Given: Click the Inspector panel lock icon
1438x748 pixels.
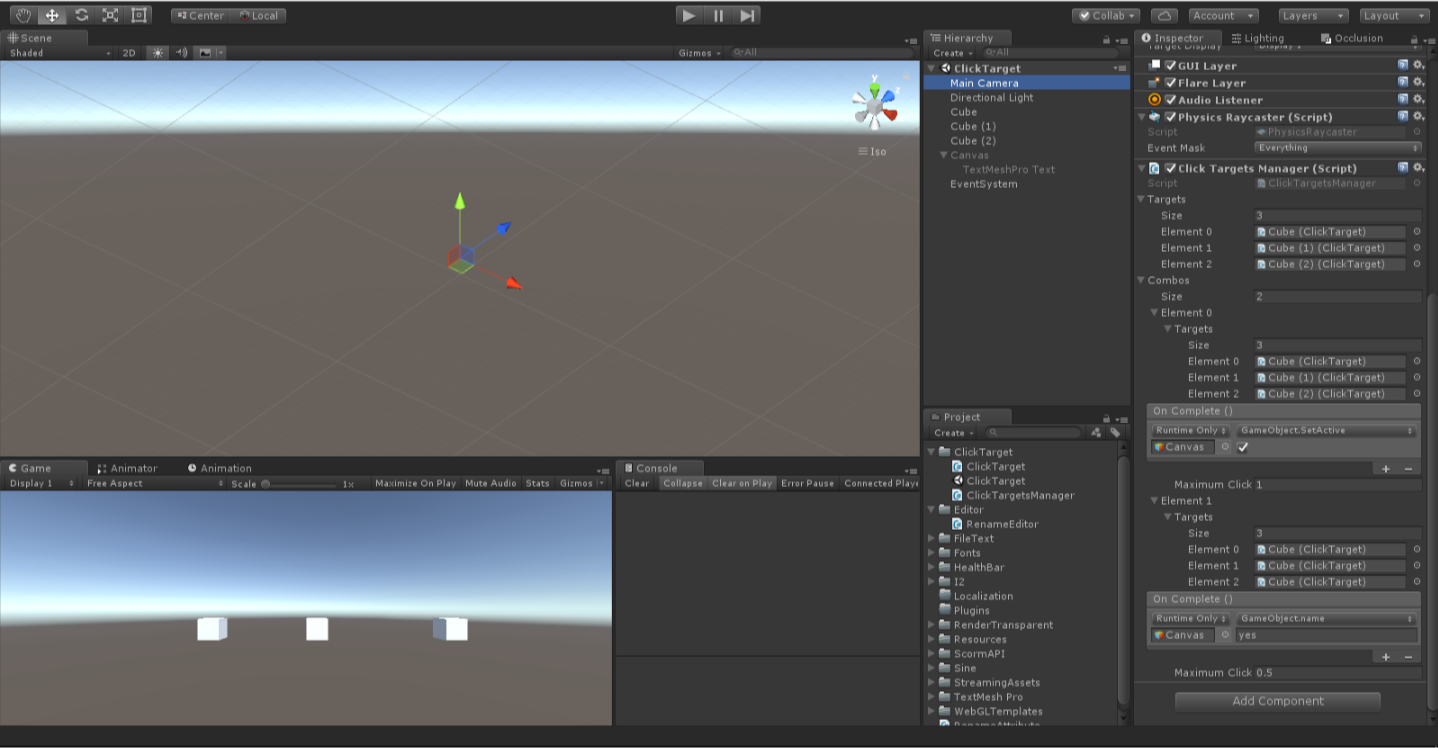Looking at the screenshot, I should tap(1415, 40).
